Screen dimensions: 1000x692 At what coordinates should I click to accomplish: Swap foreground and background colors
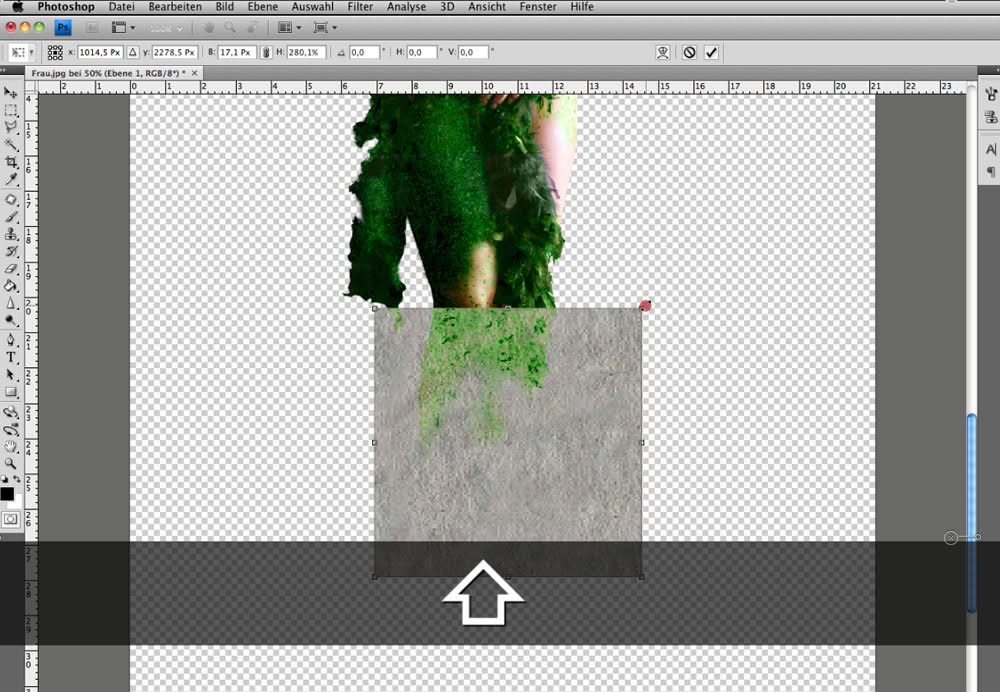pos(17,478)
